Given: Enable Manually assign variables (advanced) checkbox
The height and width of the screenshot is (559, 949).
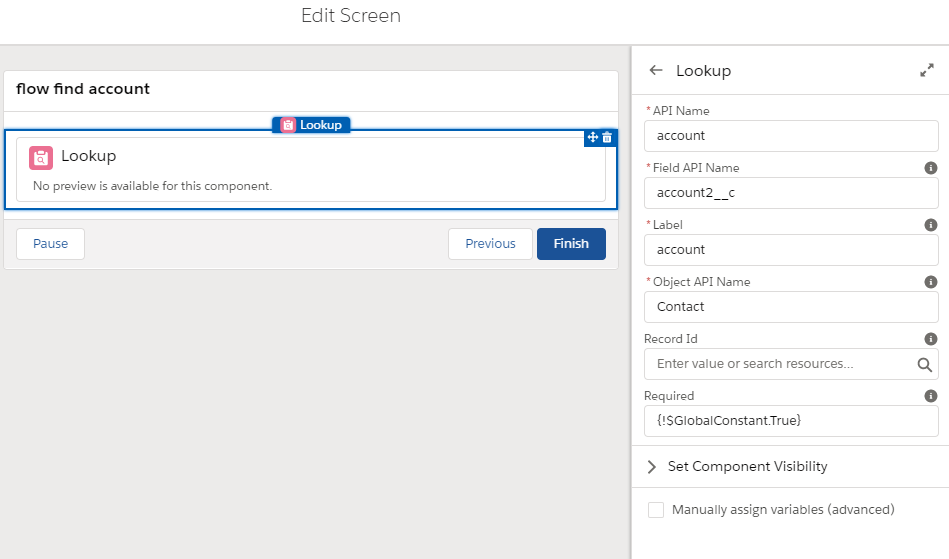Looking at the screenshot, I should pyautogui.click(x=656, y=510).
